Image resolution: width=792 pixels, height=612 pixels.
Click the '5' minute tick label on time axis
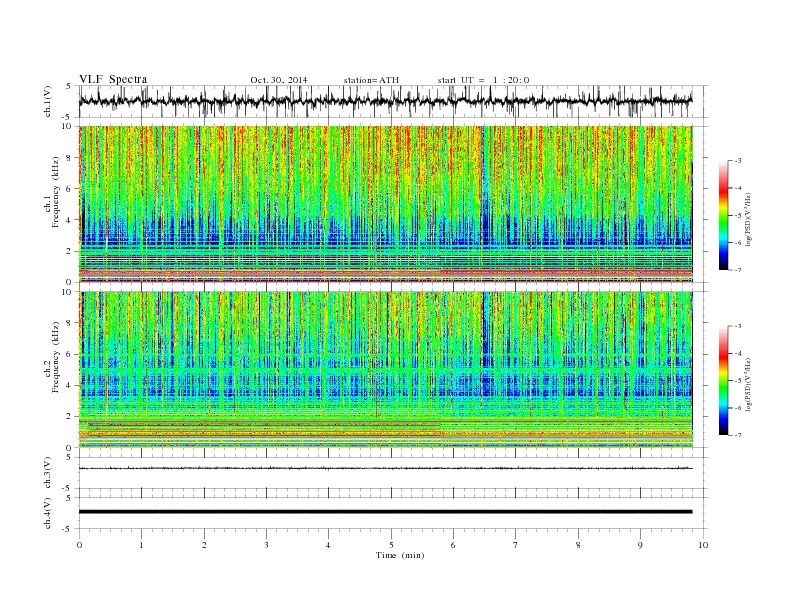pos(391,545)
